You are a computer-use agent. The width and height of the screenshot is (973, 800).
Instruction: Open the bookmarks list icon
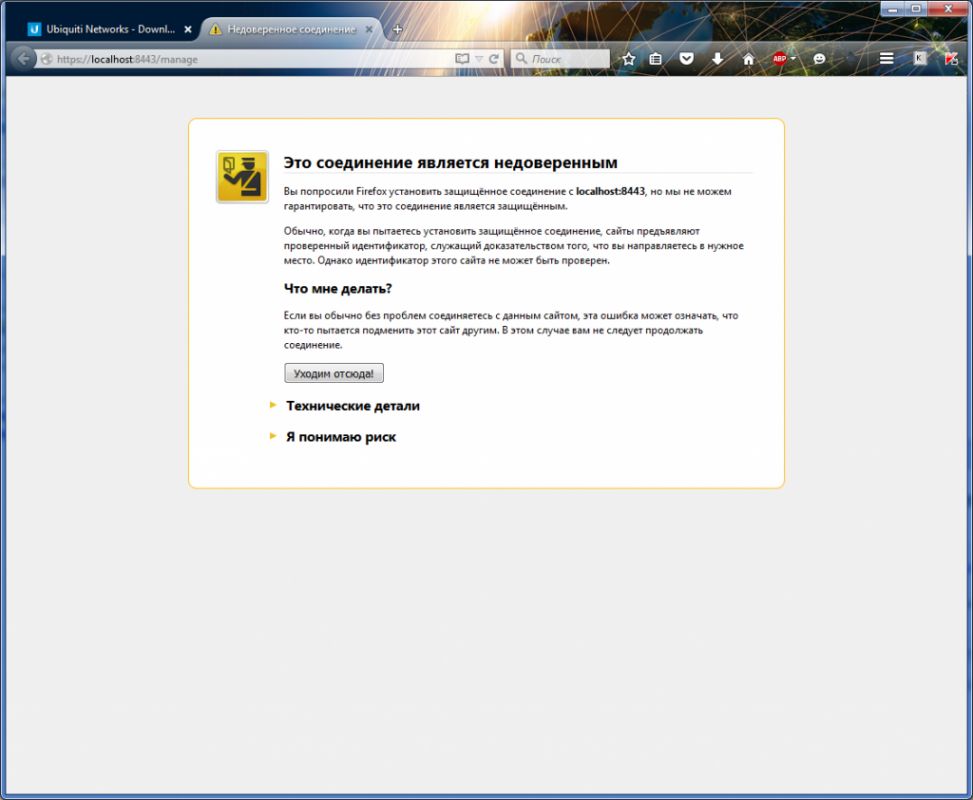[656, 59]
